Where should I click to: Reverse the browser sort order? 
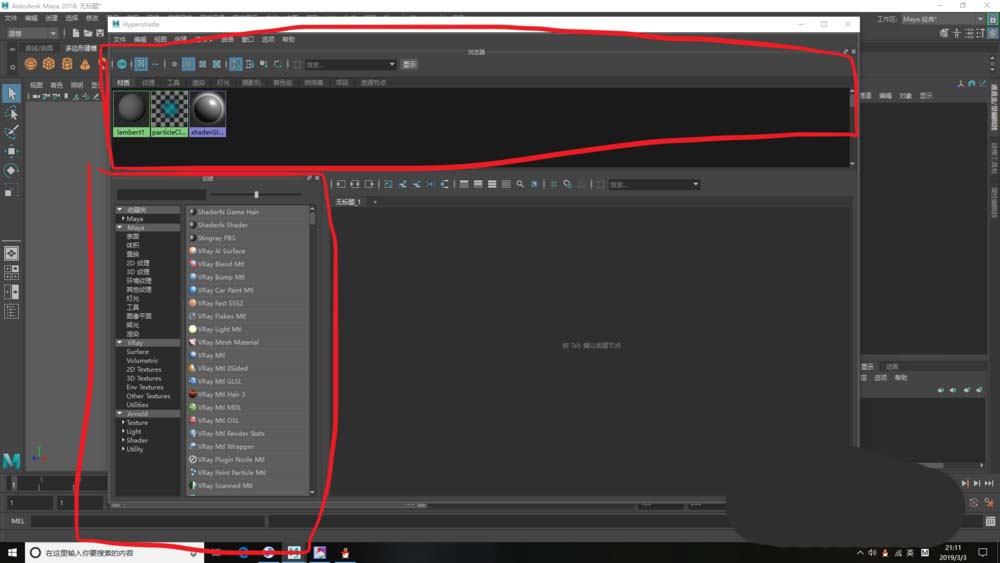click(278, 64)
